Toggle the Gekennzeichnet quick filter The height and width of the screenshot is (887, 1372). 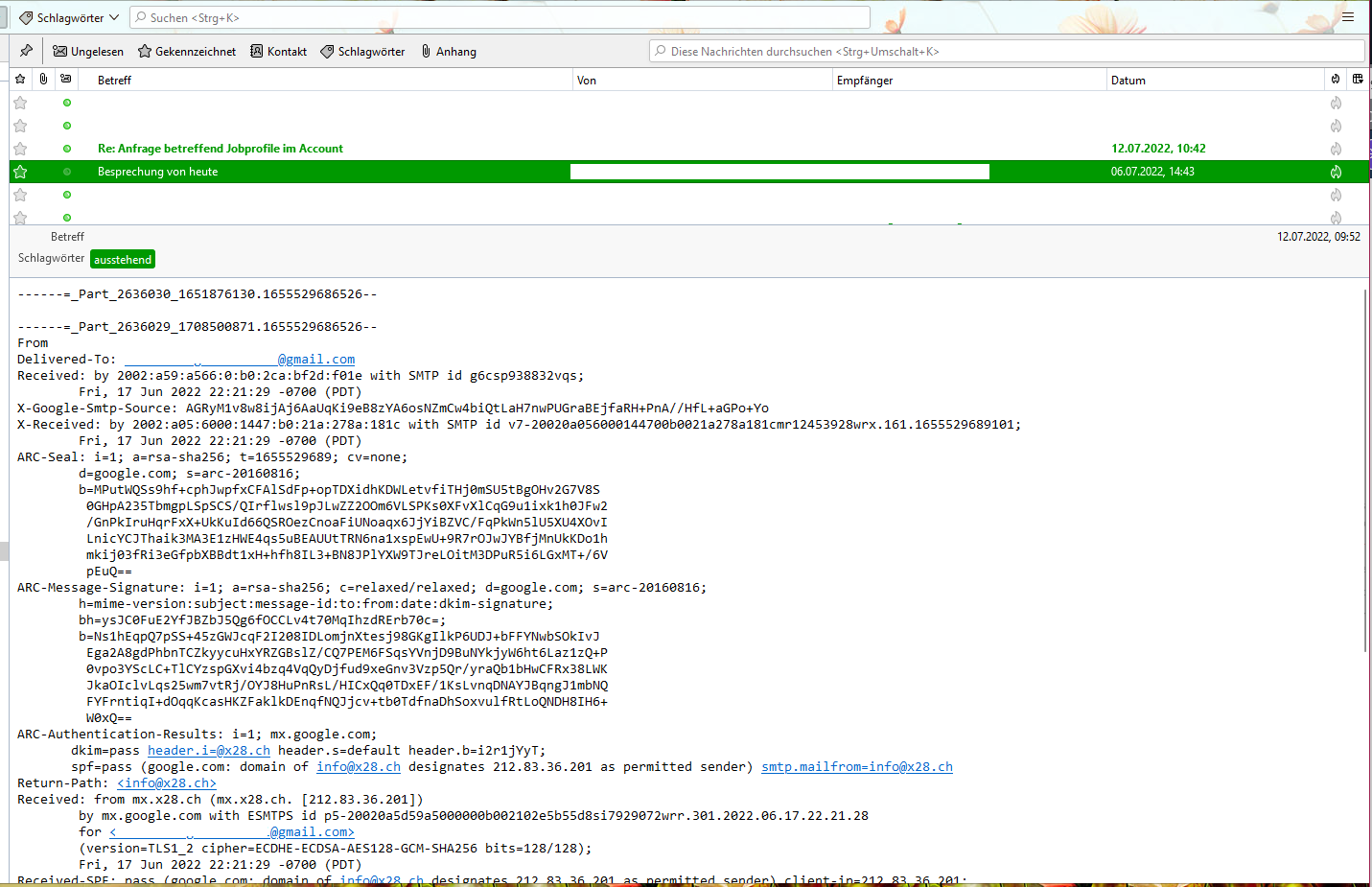[187, 51]
